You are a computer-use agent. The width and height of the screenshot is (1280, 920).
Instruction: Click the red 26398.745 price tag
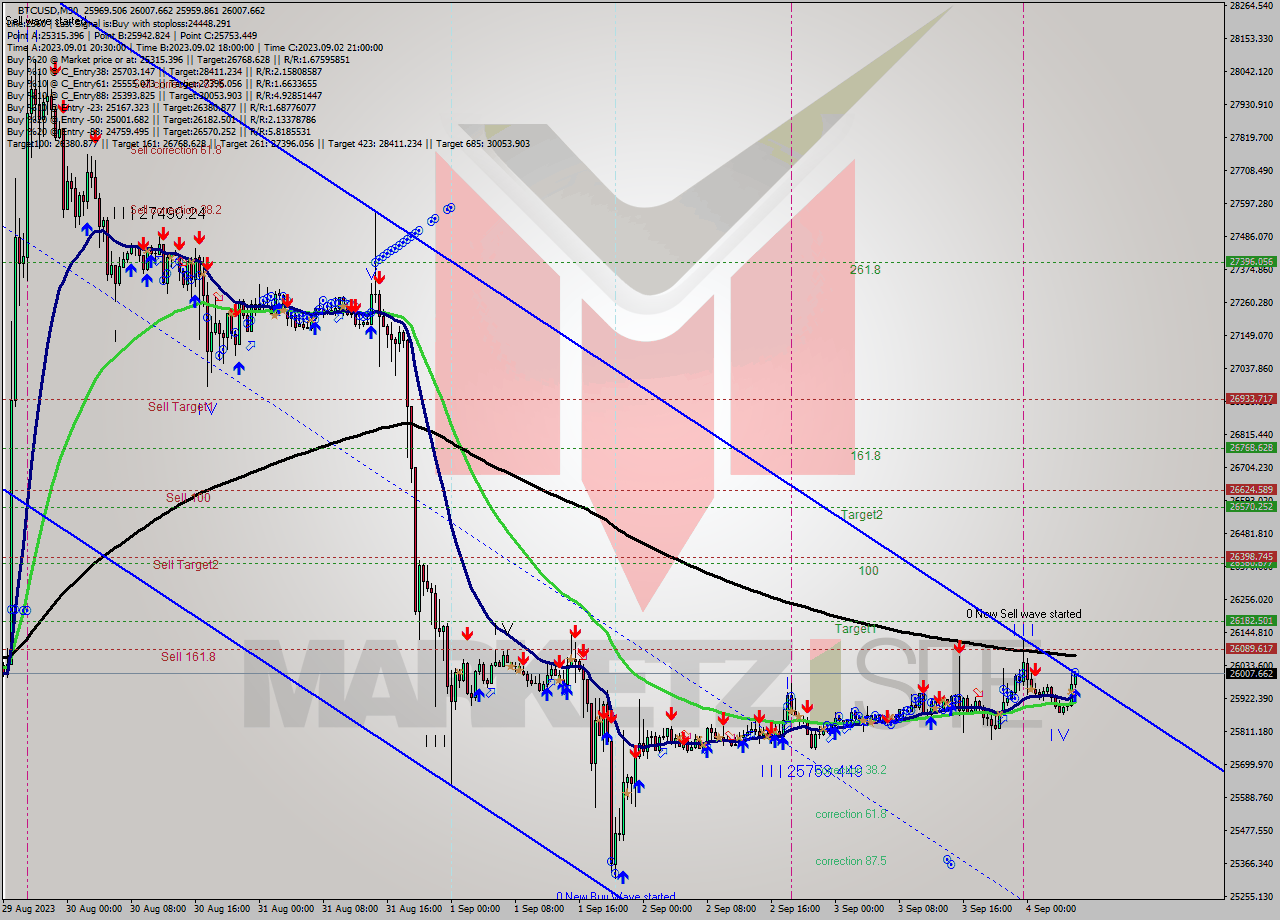[x=1250, y=556]
